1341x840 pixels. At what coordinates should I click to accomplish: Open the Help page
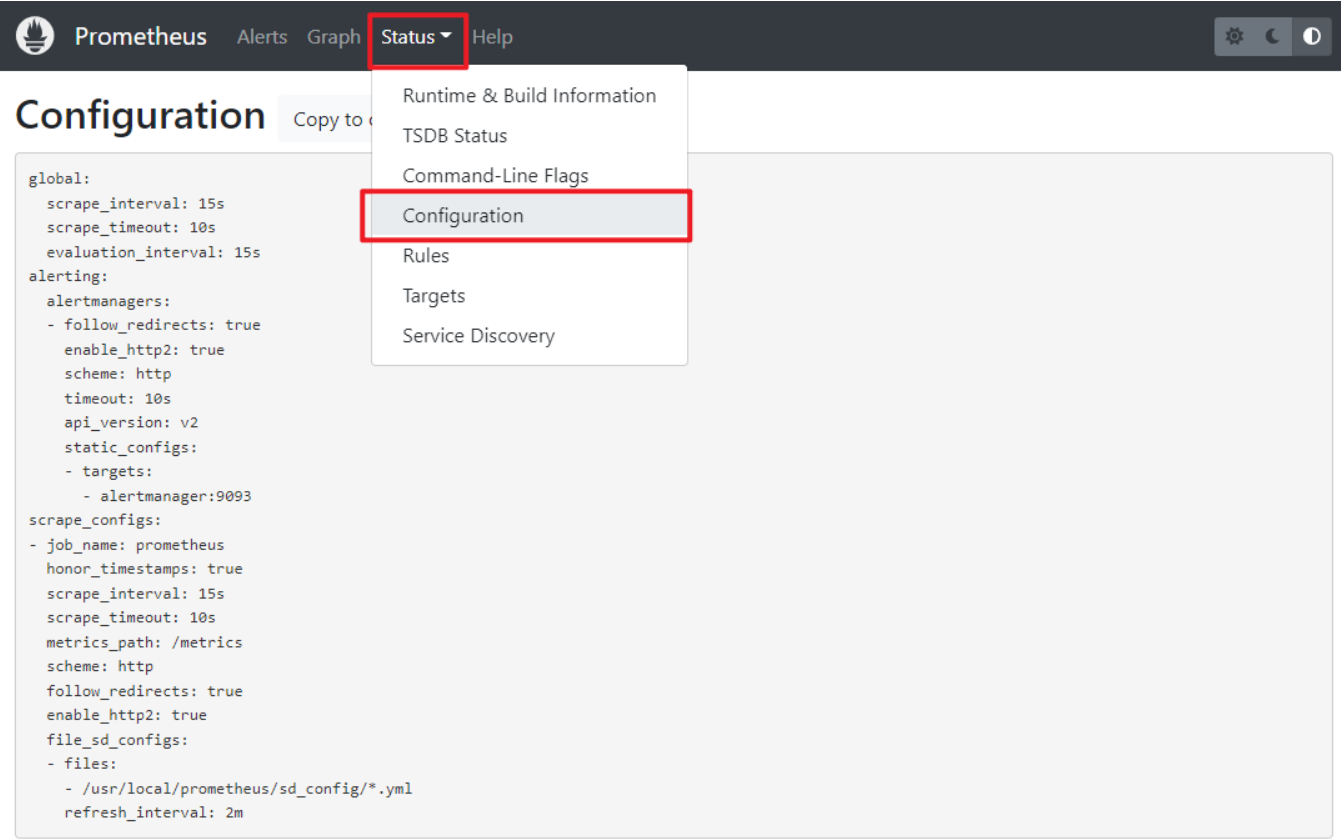coord(492,37)
